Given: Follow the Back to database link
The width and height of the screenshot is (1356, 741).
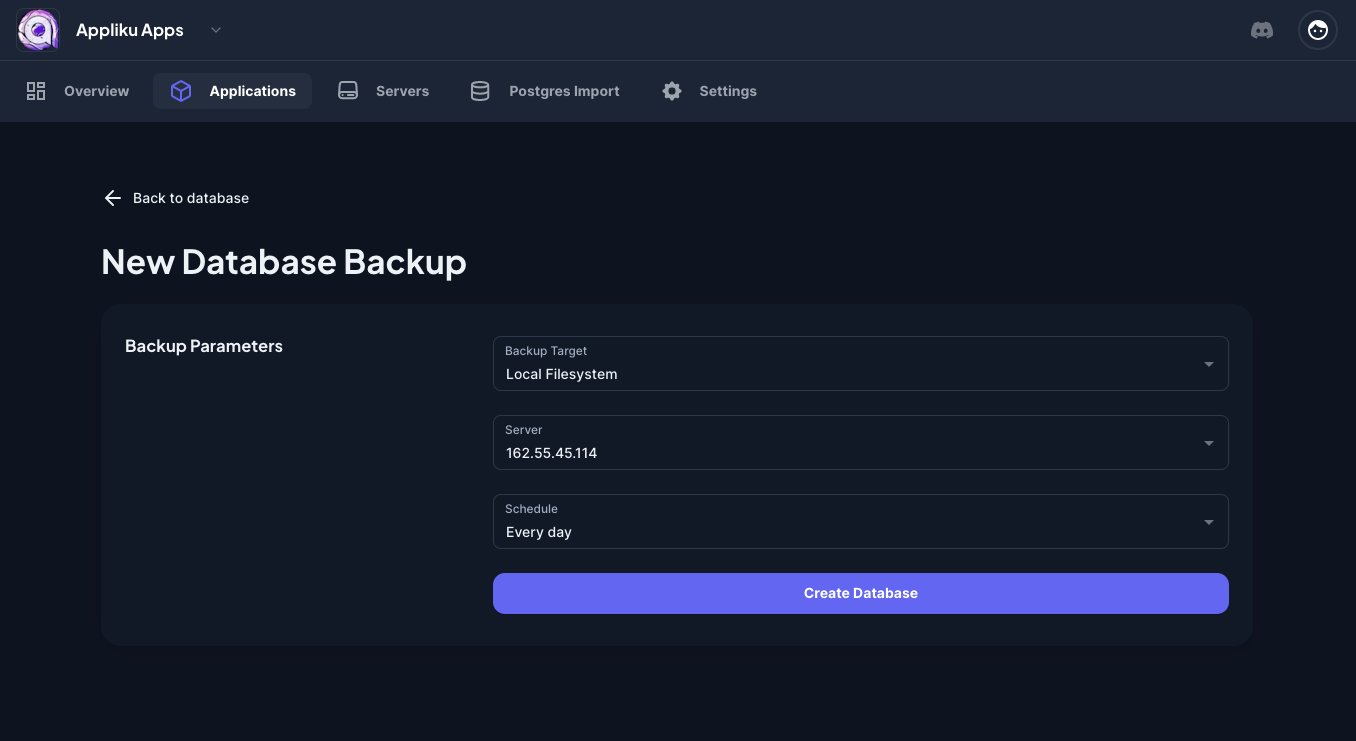Looking at the screenshot, I should pyautogui.click(x=190, y=198).
